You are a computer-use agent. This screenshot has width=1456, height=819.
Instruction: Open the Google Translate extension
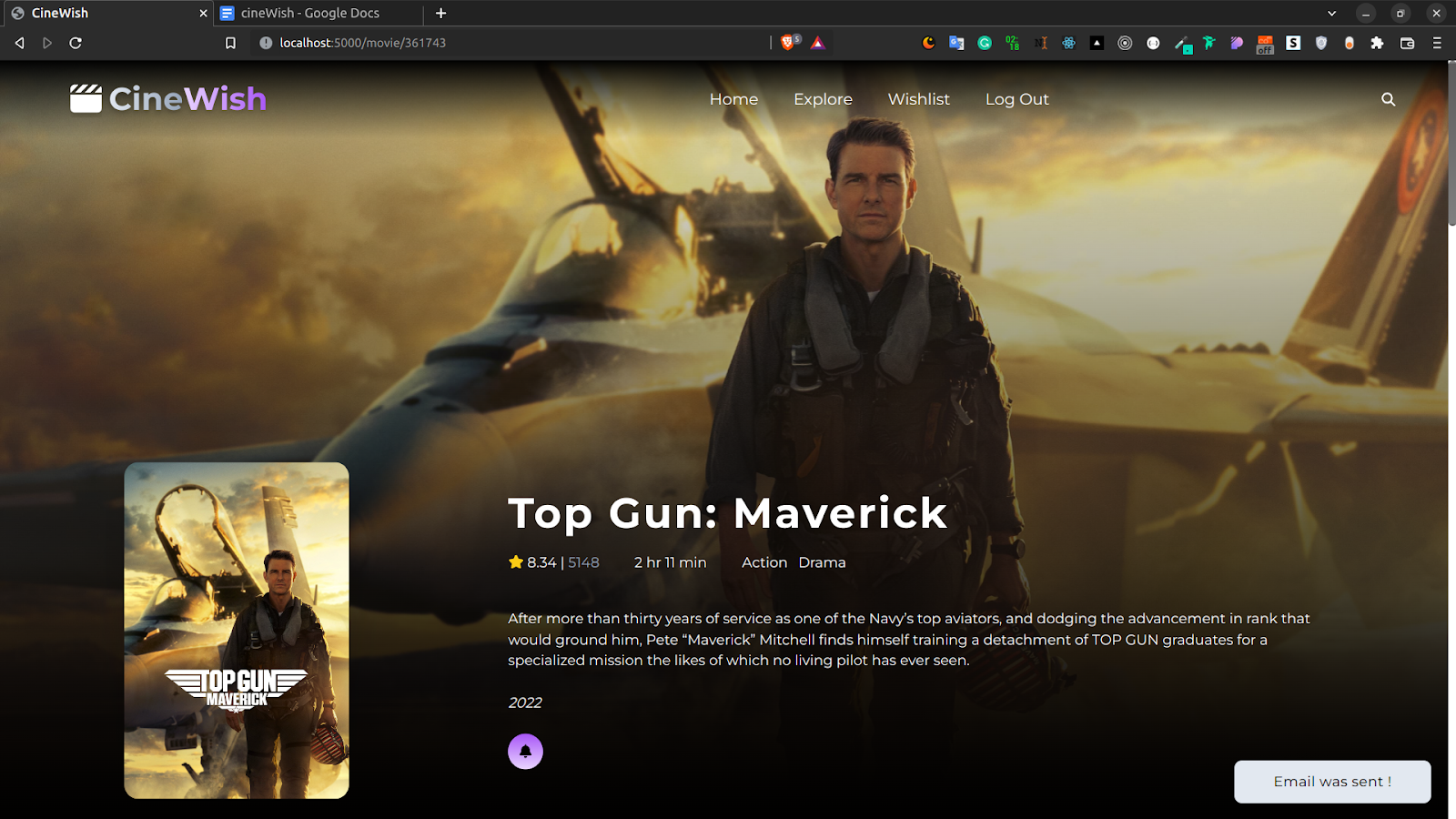956,43
